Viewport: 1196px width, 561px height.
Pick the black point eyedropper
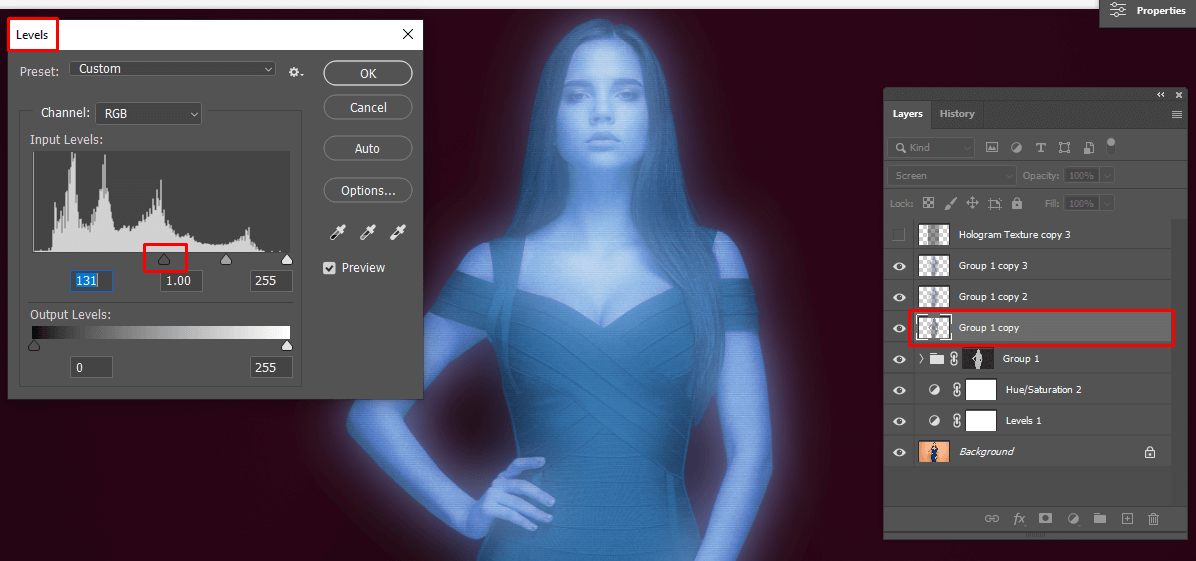[x=338, y=232]
